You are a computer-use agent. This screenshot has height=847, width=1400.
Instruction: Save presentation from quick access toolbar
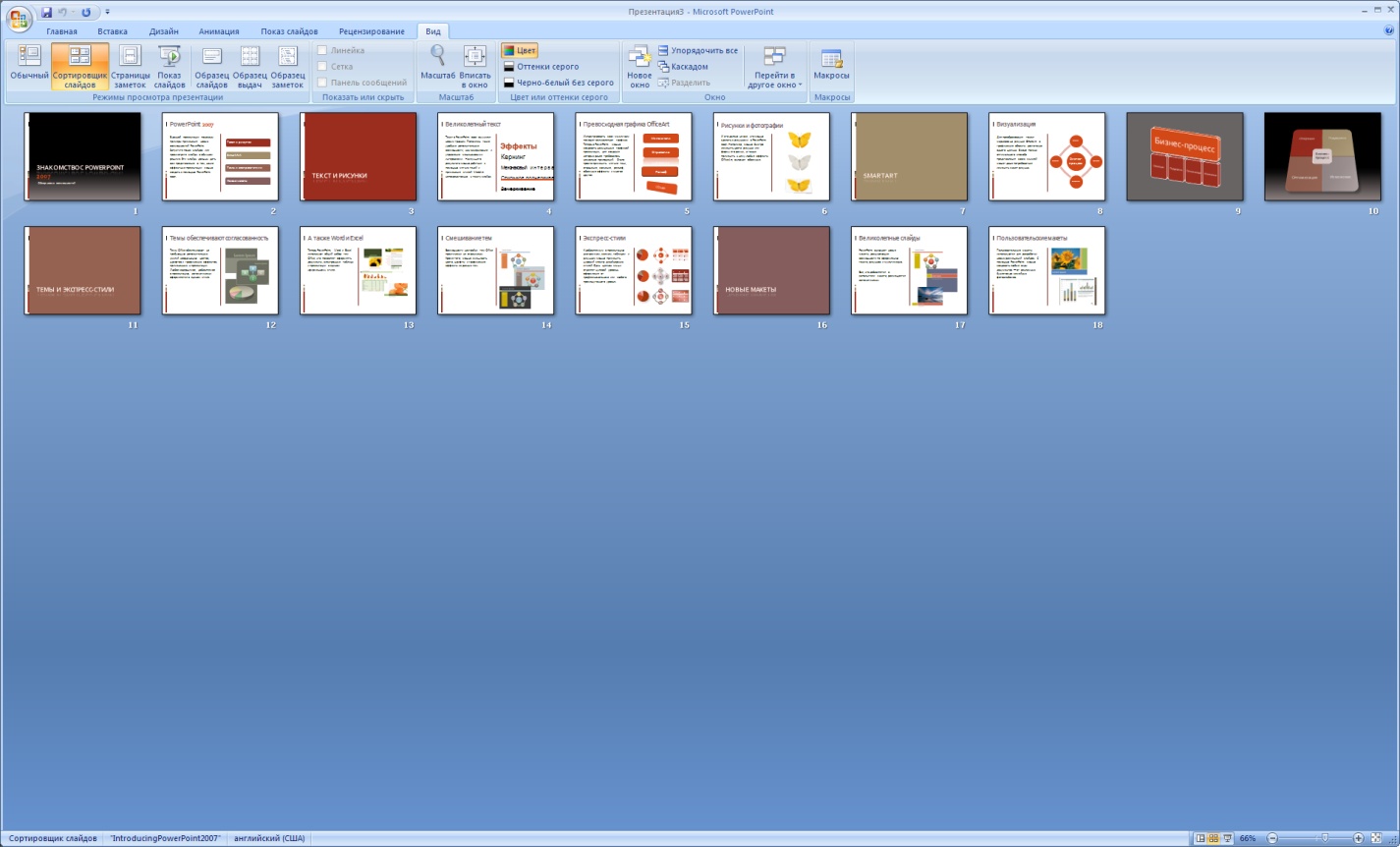point(46,12)
